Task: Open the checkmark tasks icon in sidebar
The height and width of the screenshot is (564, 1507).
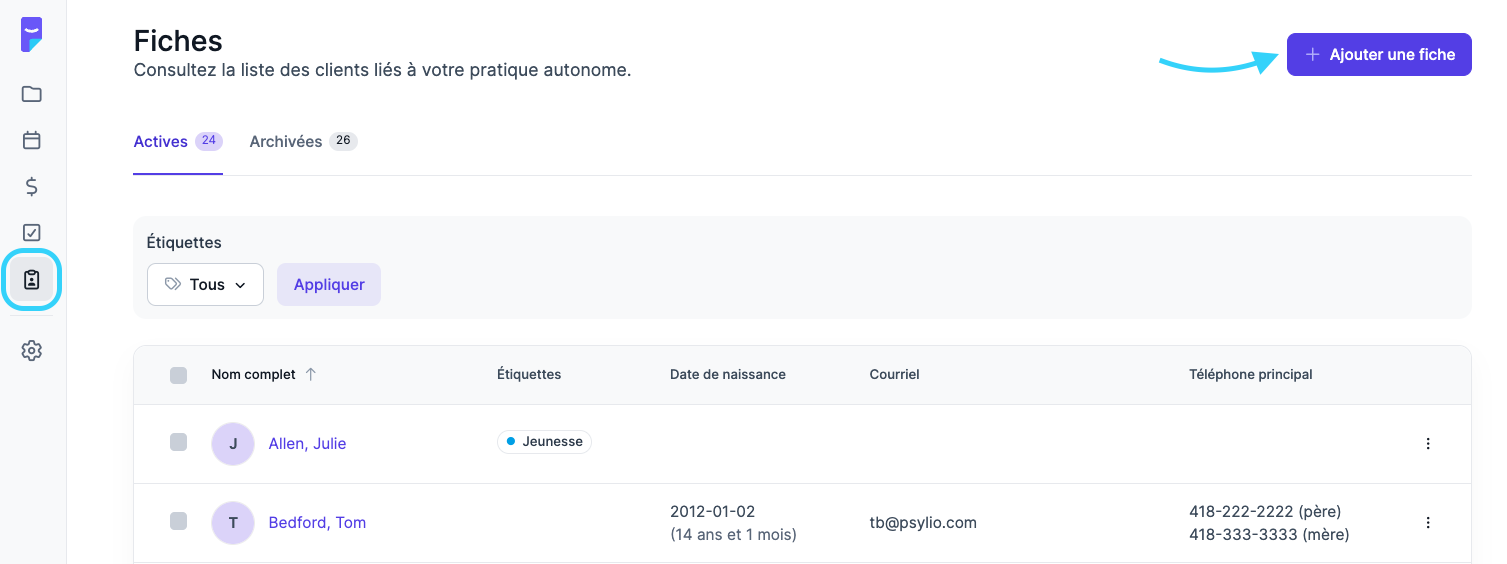Action: (32, 232)
